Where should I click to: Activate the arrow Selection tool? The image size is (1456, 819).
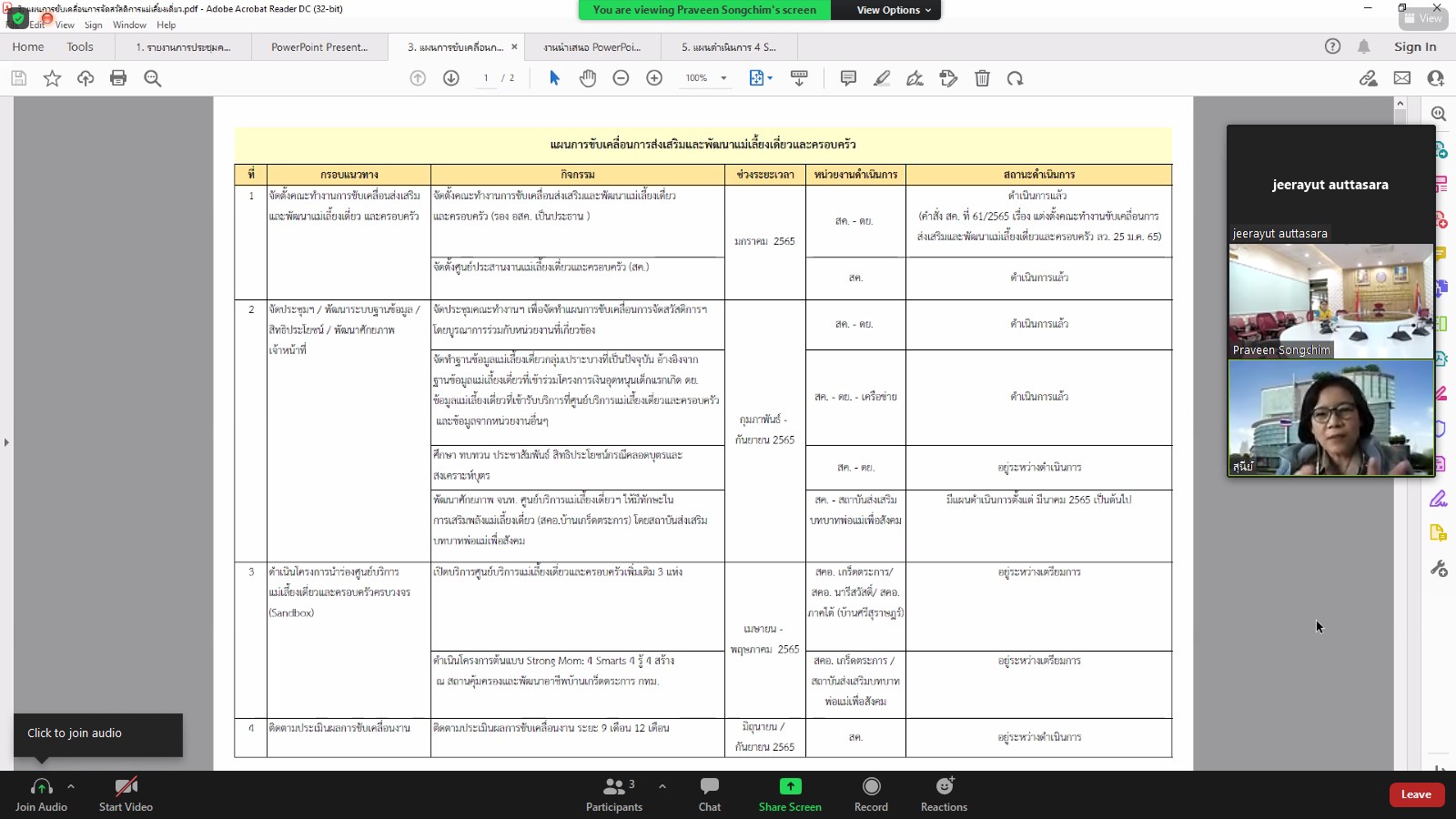(x=554, y=78)
